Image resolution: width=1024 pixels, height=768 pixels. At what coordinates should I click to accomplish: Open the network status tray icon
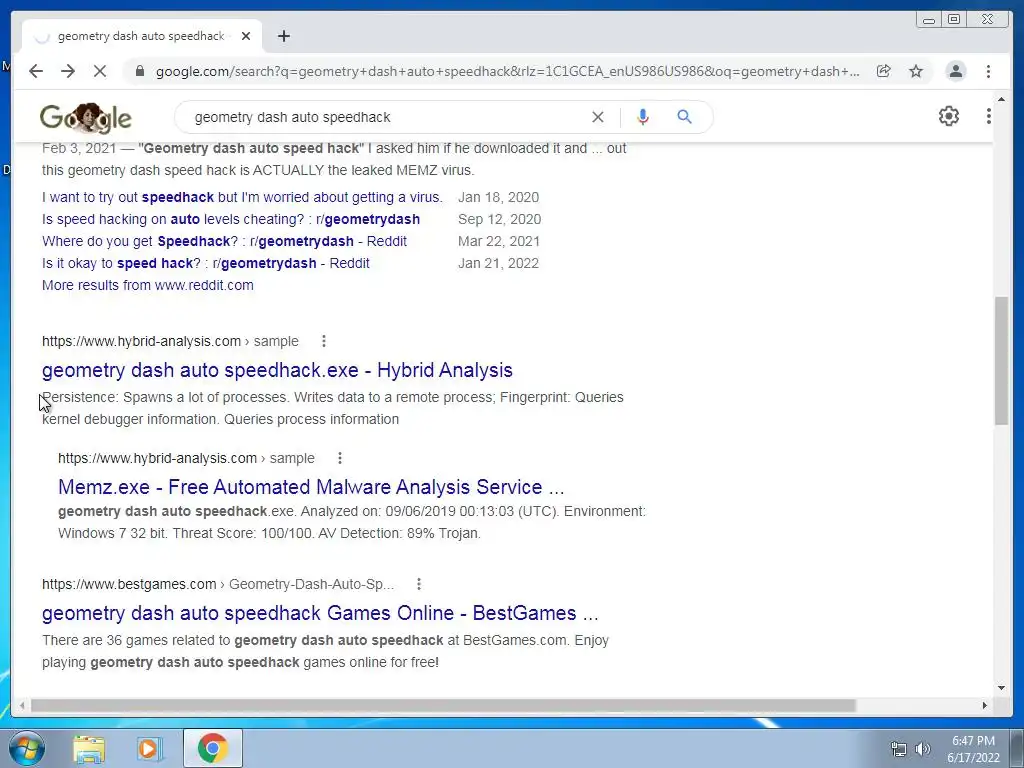[x=899, y=749]
